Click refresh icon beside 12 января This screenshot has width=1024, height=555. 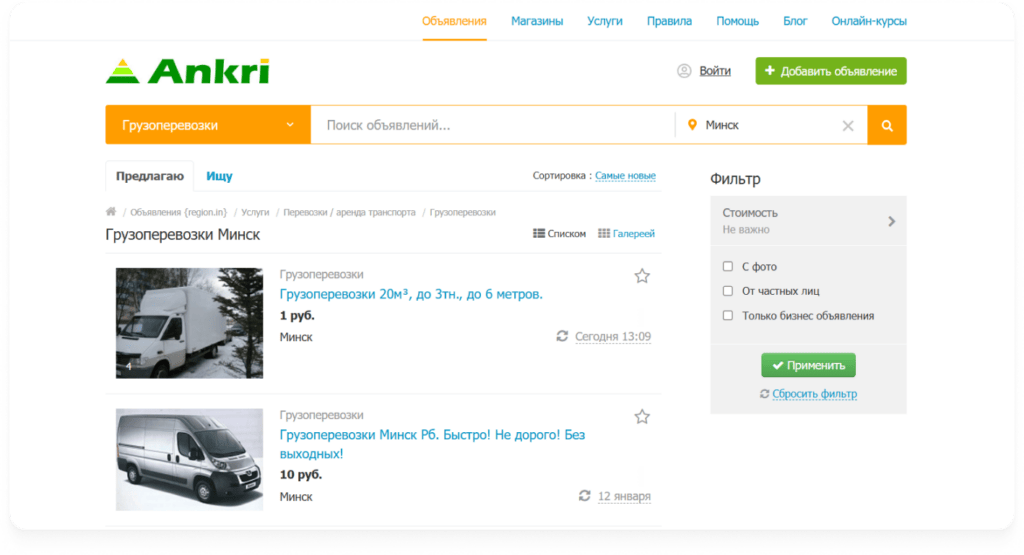coord(584,496)
